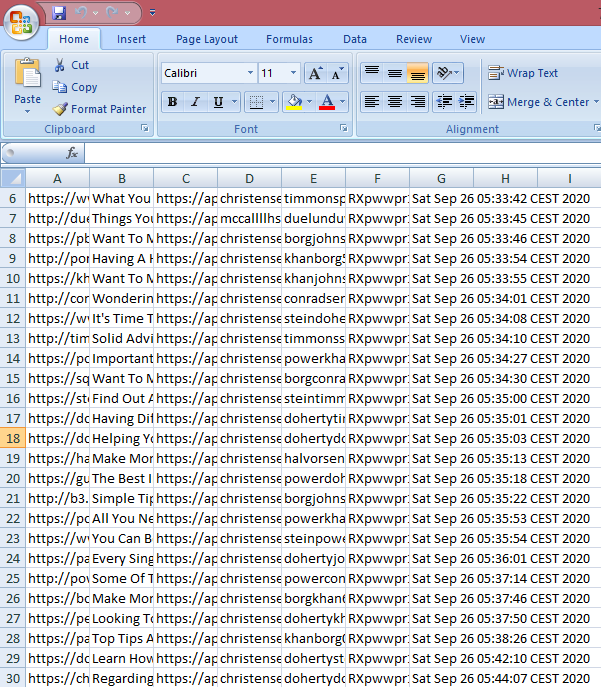Open the Formulas tab
Image resolution: width=601 pixels, height=687 pixels.
[x=289, y=39]
